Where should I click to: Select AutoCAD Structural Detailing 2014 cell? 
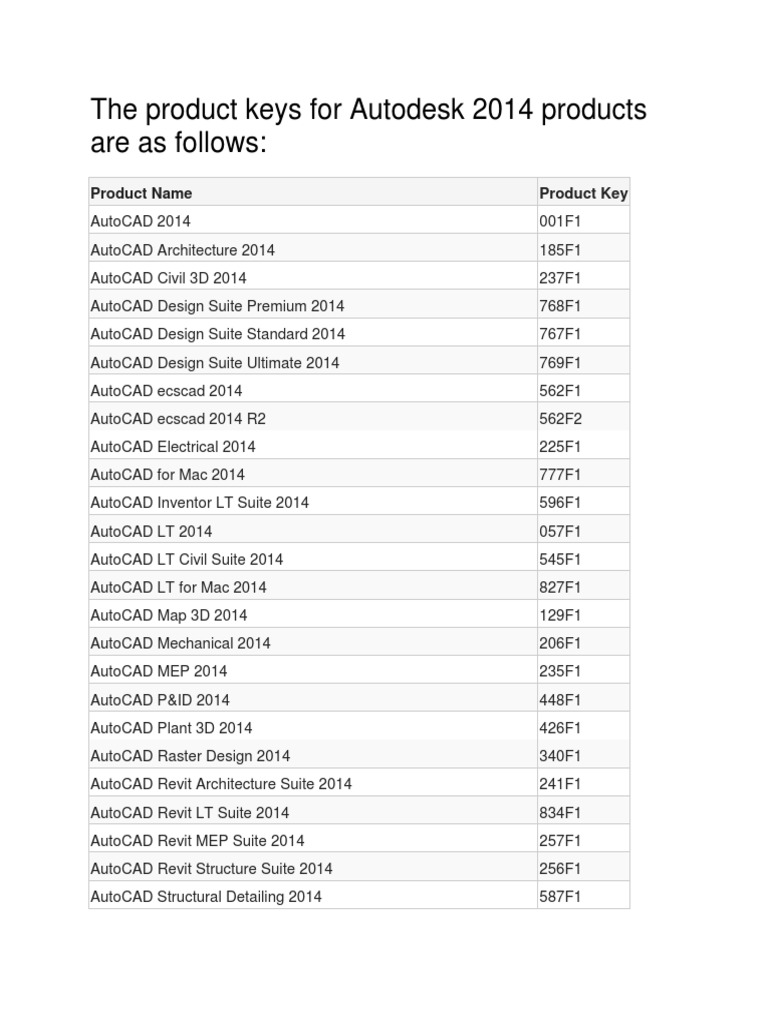[206, 896]
